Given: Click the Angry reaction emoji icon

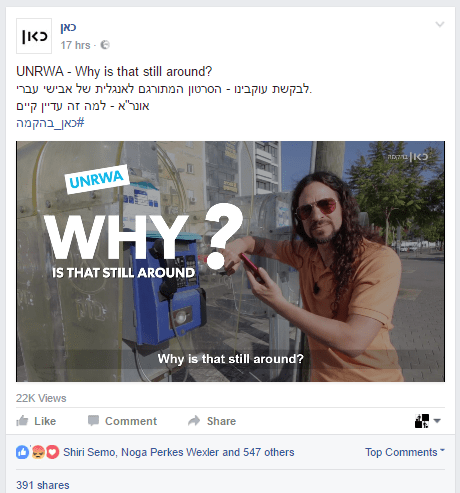Looking at the screenshot, I should pyautogui.click(x=38, y=452).
